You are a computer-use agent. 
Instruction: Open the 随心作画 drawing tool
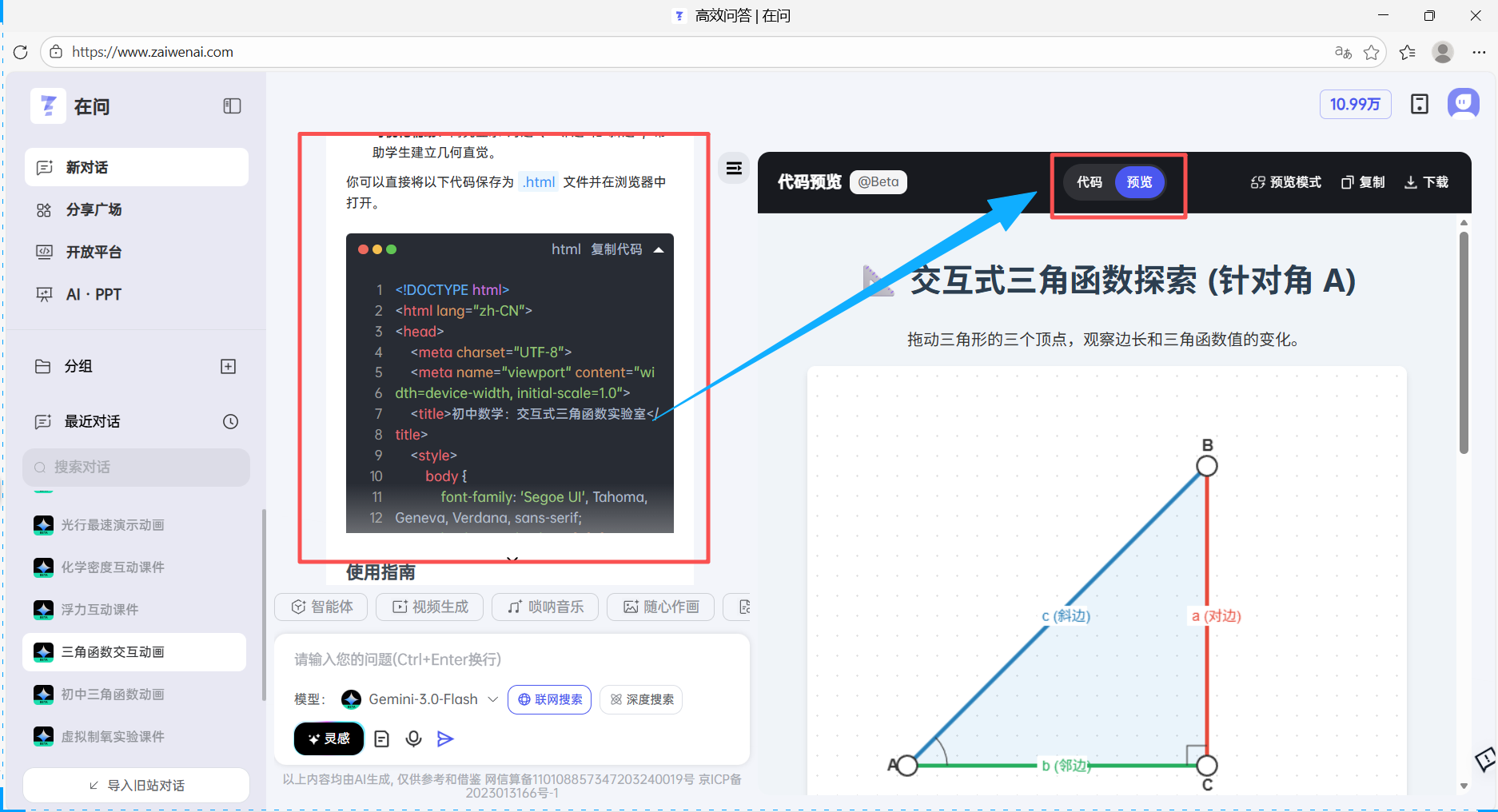coord(660,607)
